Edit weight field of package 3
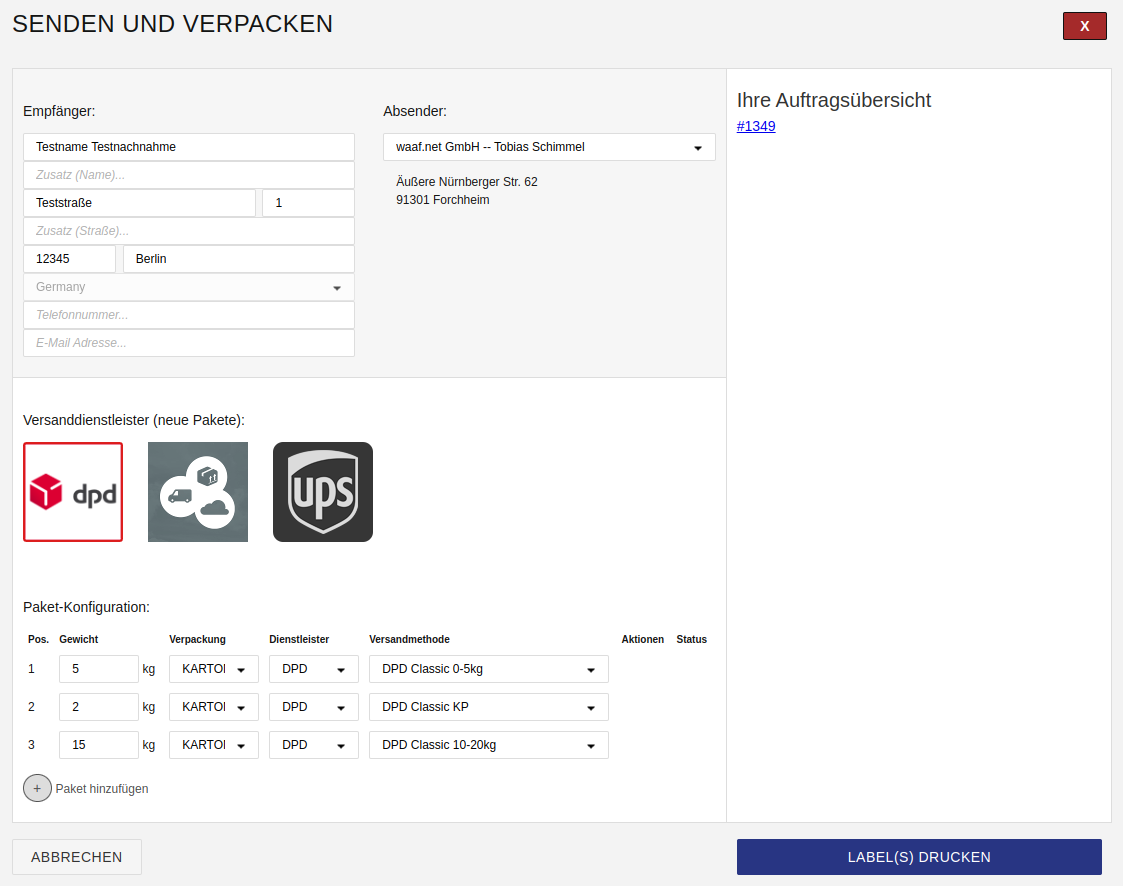Image resolution: width=1123 pixels, height=886 pixels. point(99,745)
